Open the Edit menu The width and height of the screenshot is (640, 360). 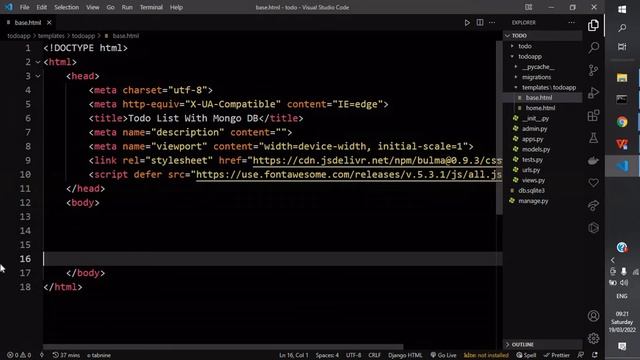coord(42,7)
